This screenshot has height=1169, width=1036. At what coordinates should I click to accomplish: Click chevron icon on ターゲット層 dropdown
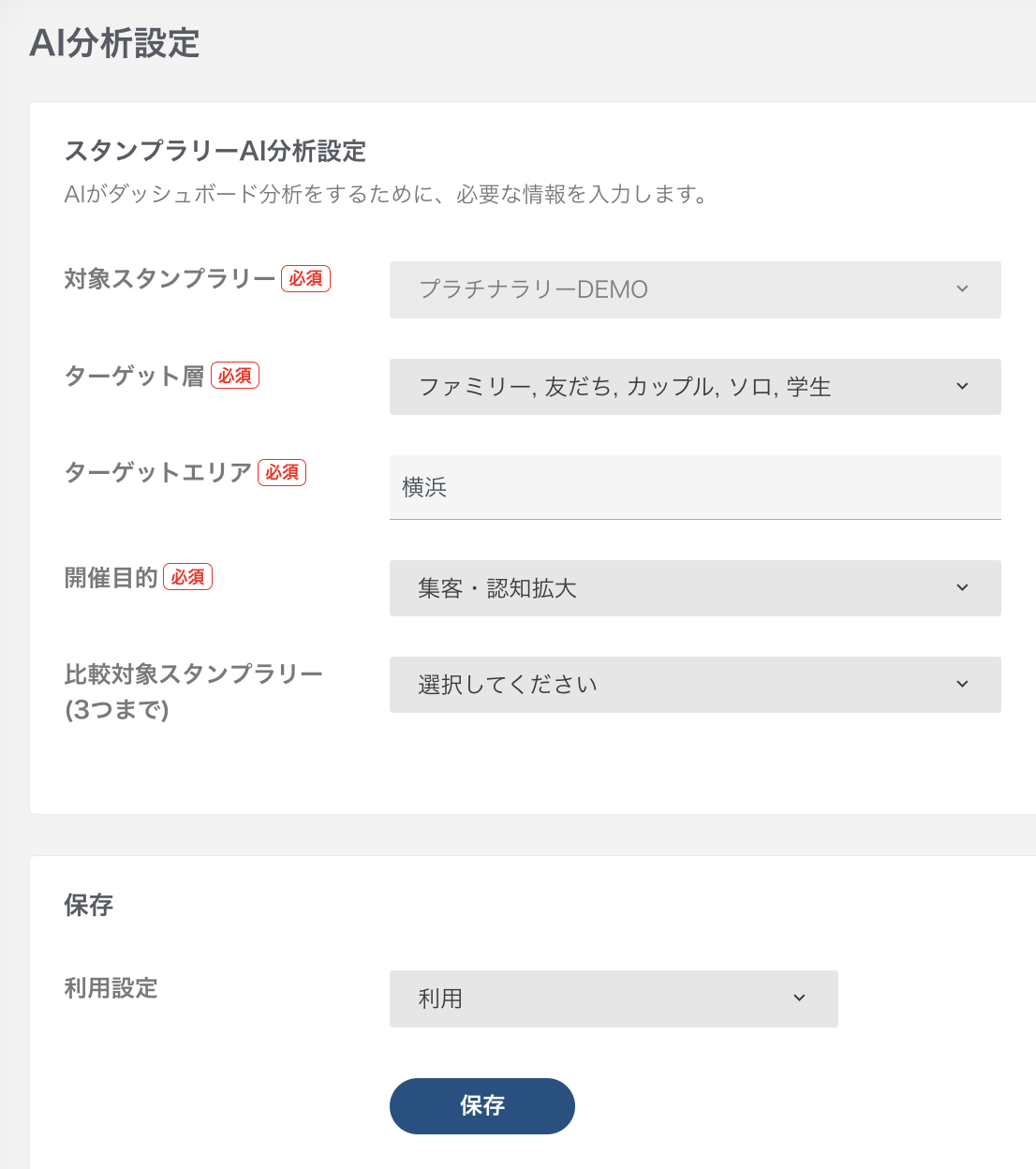(962, 387)
